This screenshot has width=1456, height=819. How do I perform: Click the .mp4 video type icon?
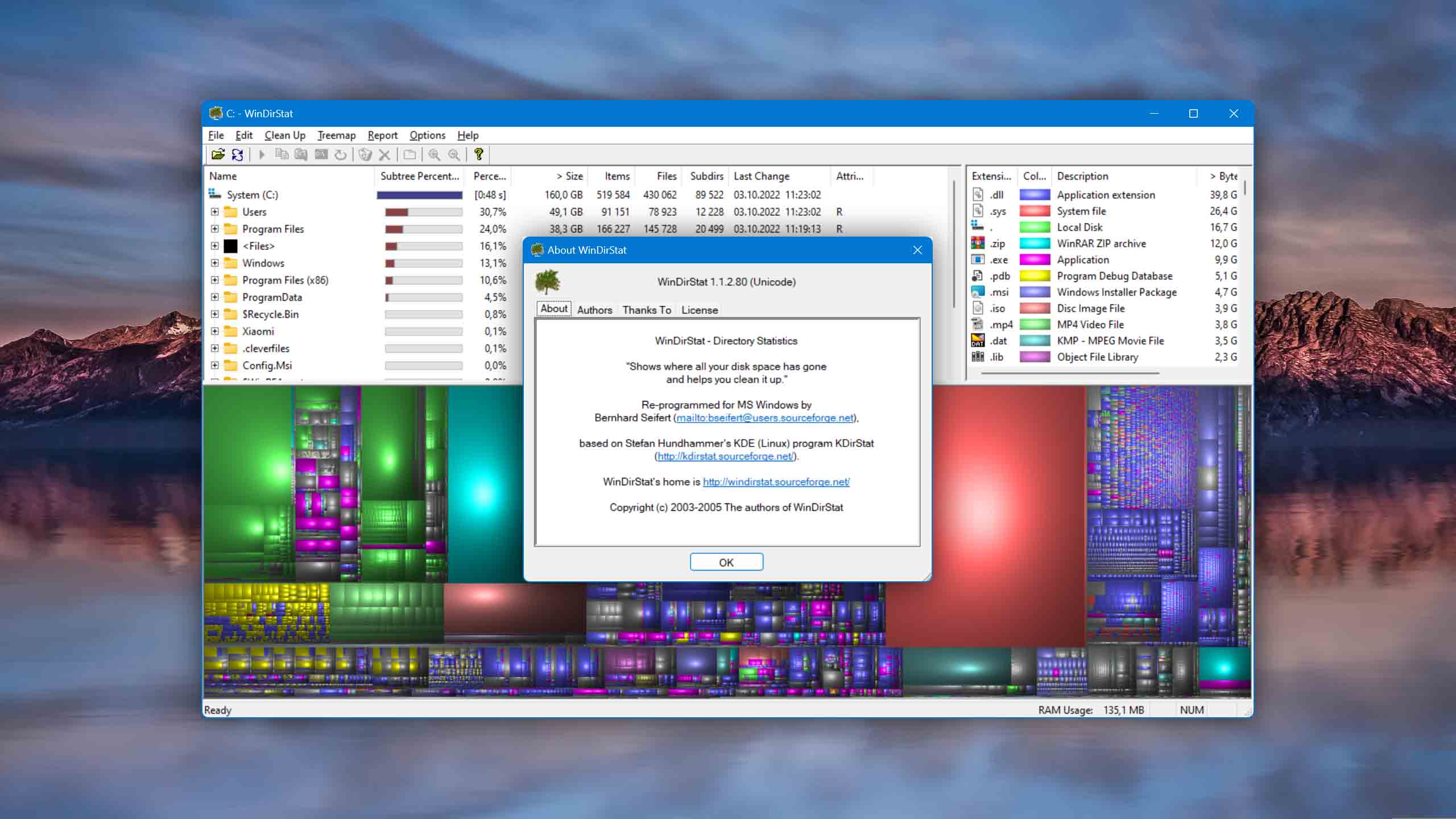(978, 325)
